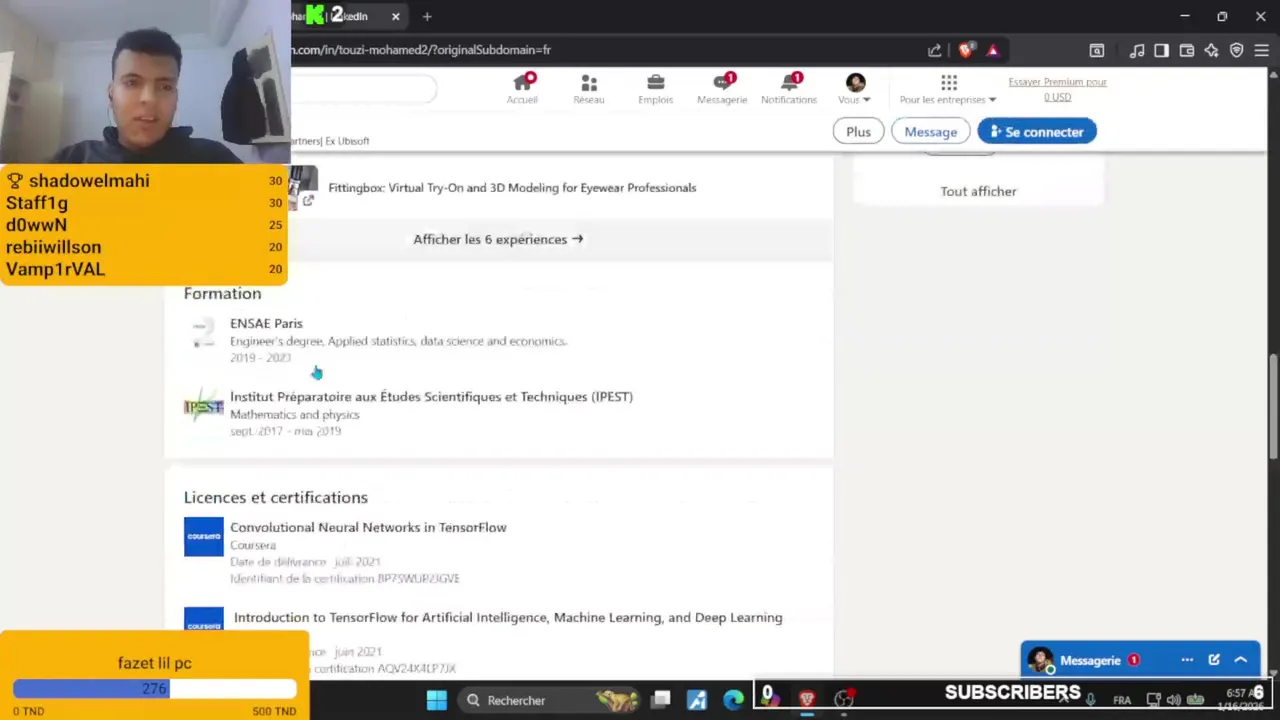This screenshot has width=1280, height=720.
Task: Open the Introduction to TensorFlow for Artificial Intelligence certification
Action: [508, 617]
